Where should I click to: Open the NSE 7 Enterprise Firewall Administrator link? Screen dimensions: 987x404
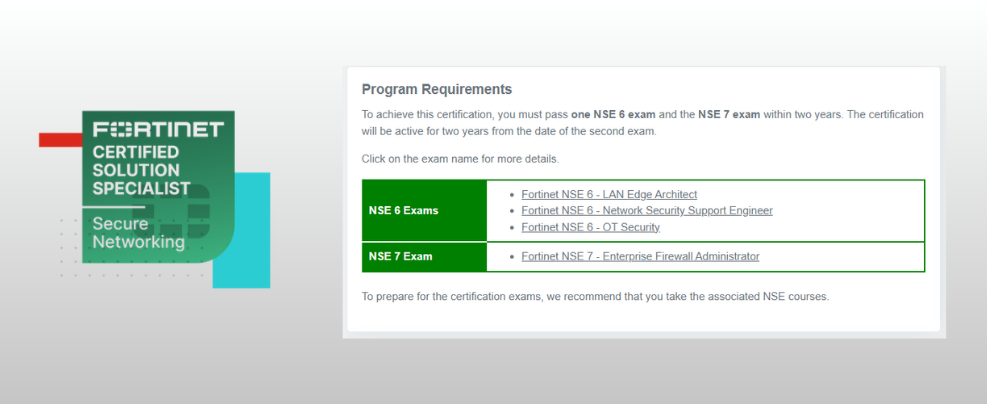640,257
